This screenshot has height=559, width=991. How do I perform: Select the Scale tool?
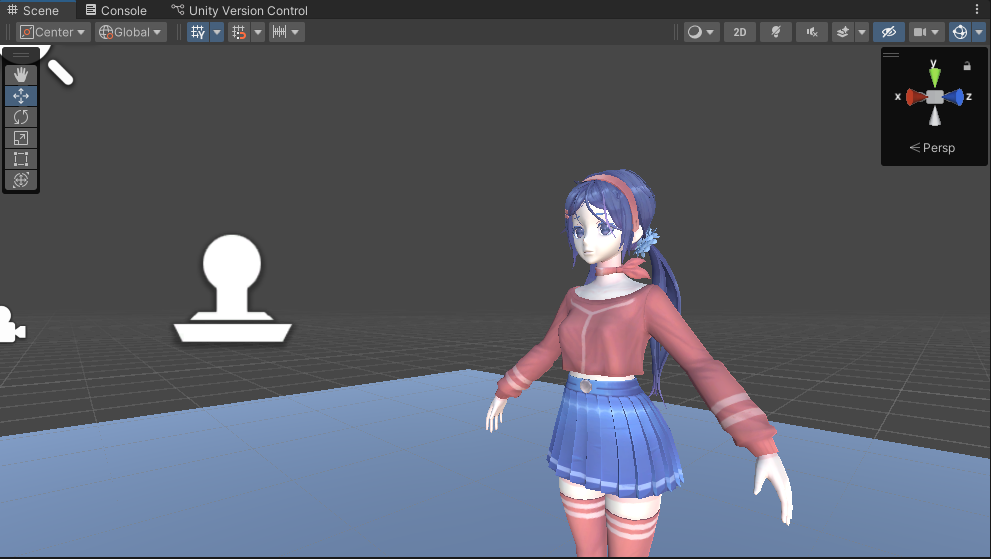(21, 138)
